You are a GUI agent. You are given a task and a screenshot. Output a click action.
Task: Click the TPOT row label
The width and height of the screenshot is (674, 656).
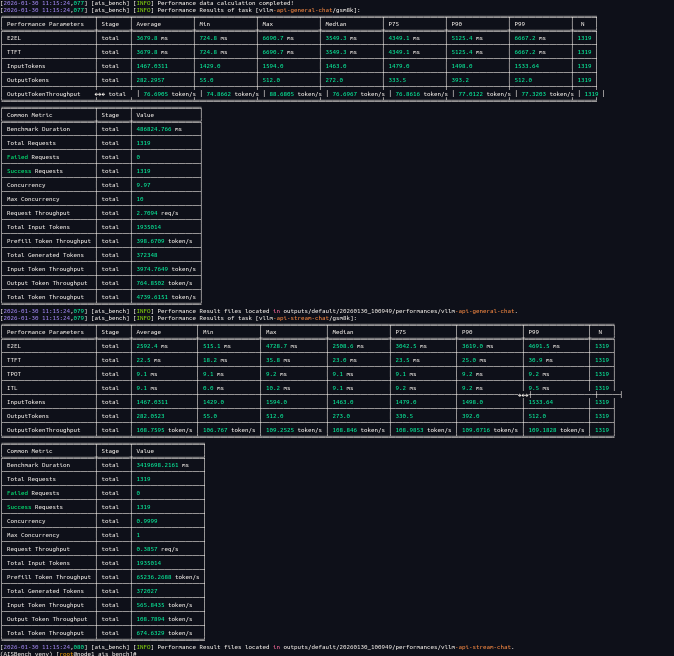[14, 374]
